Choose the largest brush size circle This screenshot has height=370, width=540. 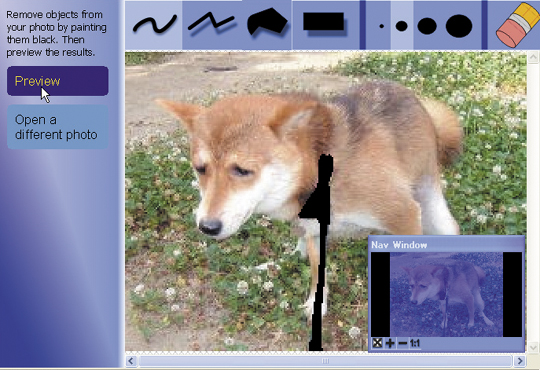click(x=459, y=26)
